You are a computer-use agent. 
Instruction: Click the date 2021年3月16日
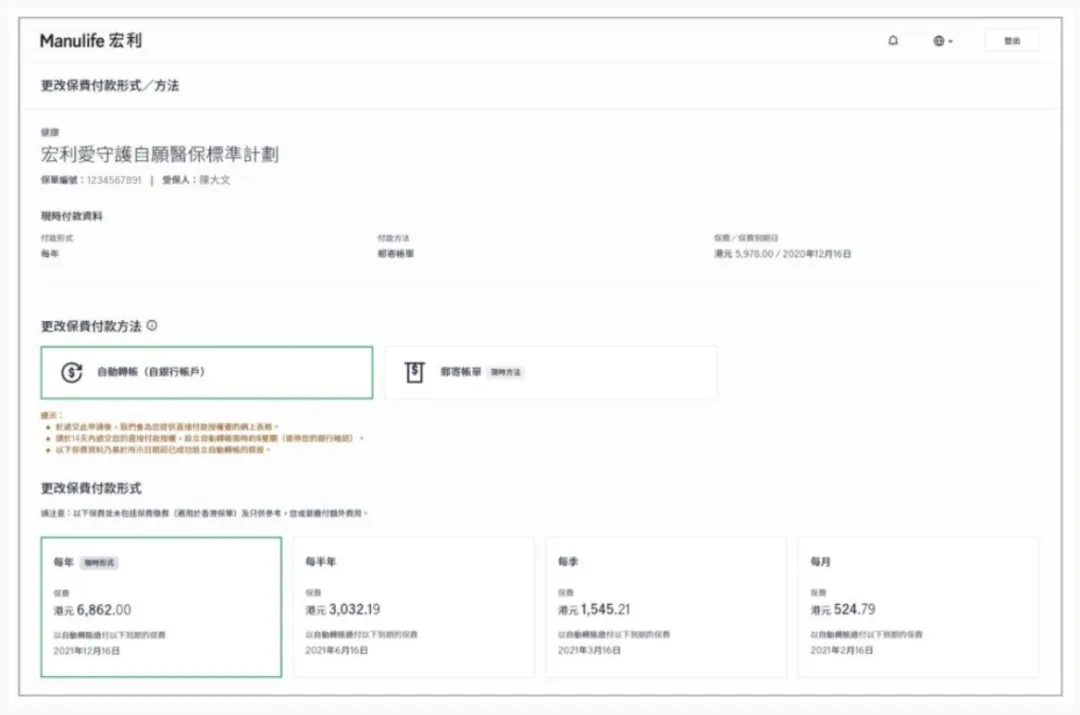(x=589, y=650)
